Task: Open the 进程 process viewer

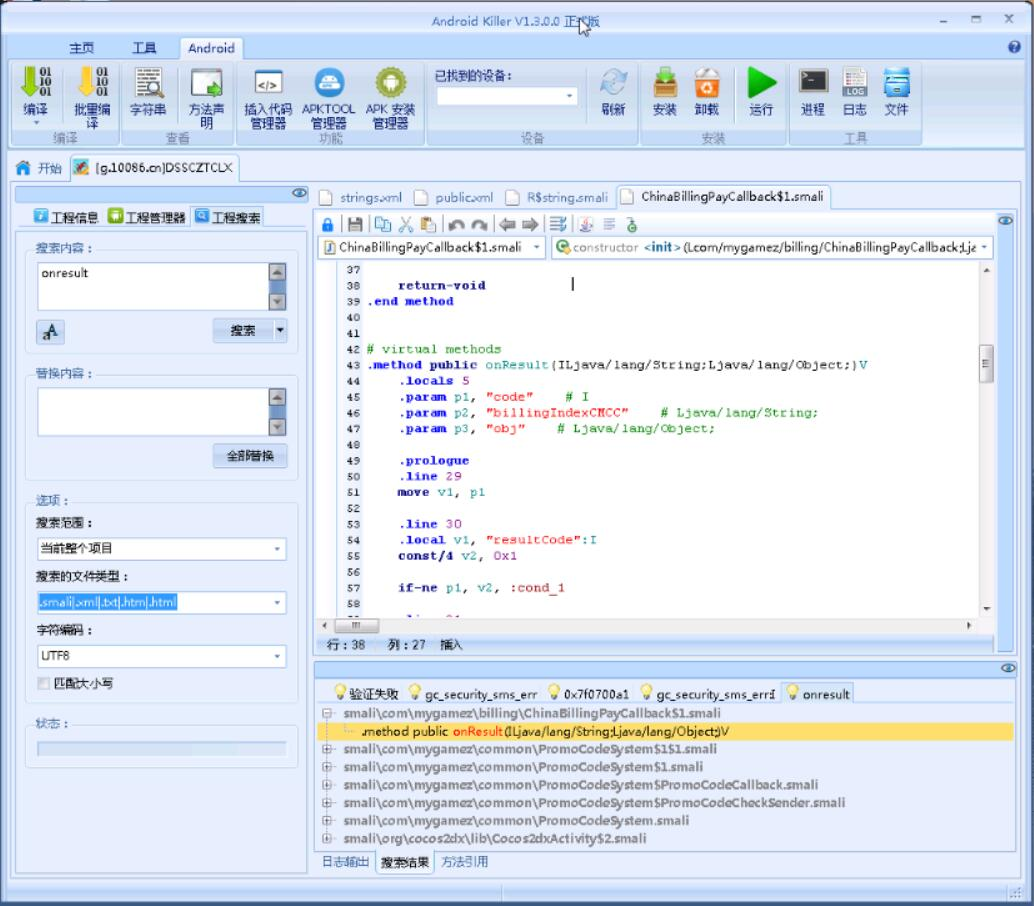Action: click(812, 92)
